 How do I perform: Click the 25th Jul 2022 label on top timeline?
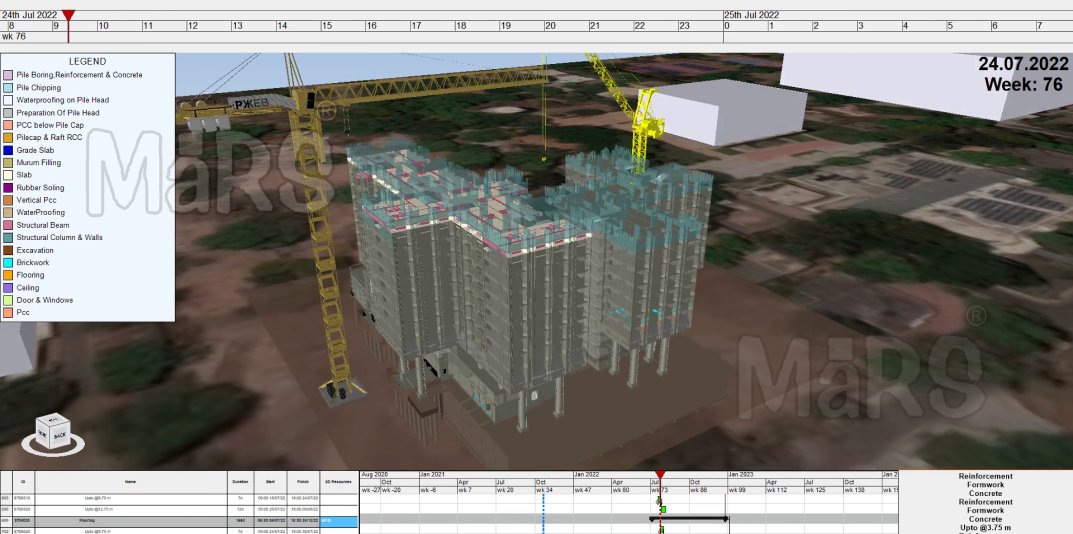click(751, 14)
